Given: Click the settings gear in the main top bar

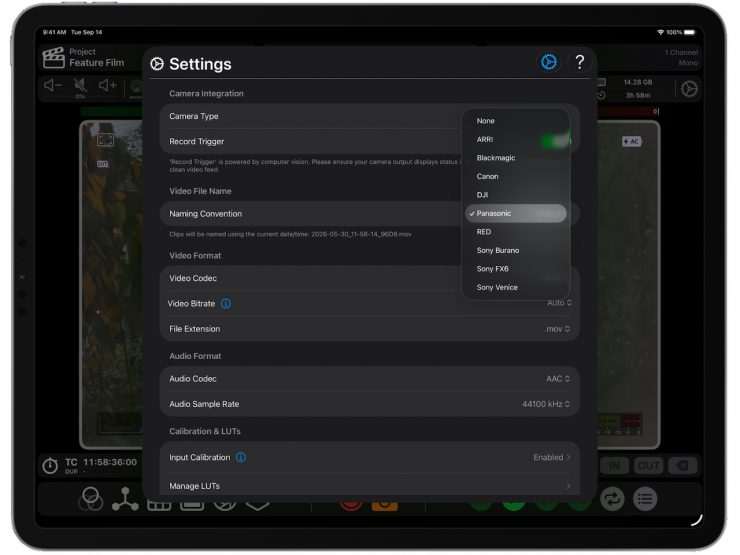Looking at the screenshot, I should pyautogui.click(x=689, y=89).
